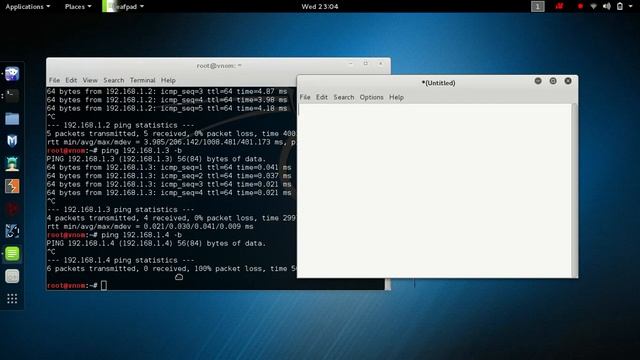Open terminal Search menu
This screenshot has height=360, width=640.
pyautogui.click(x=113, y=80)
